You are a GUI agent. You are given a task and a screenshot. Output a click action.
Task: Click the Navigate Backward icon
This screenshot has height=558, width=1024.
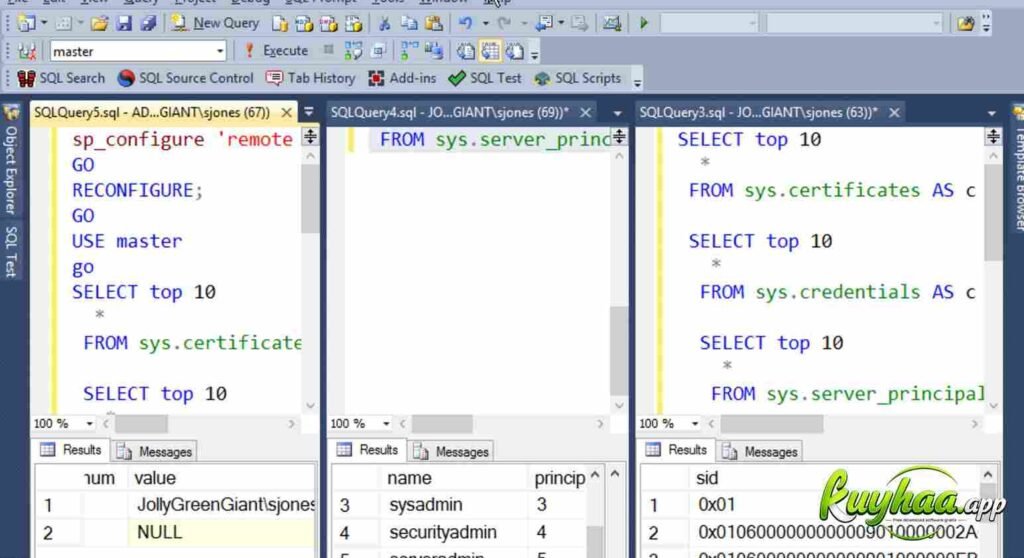pos(544,24)
